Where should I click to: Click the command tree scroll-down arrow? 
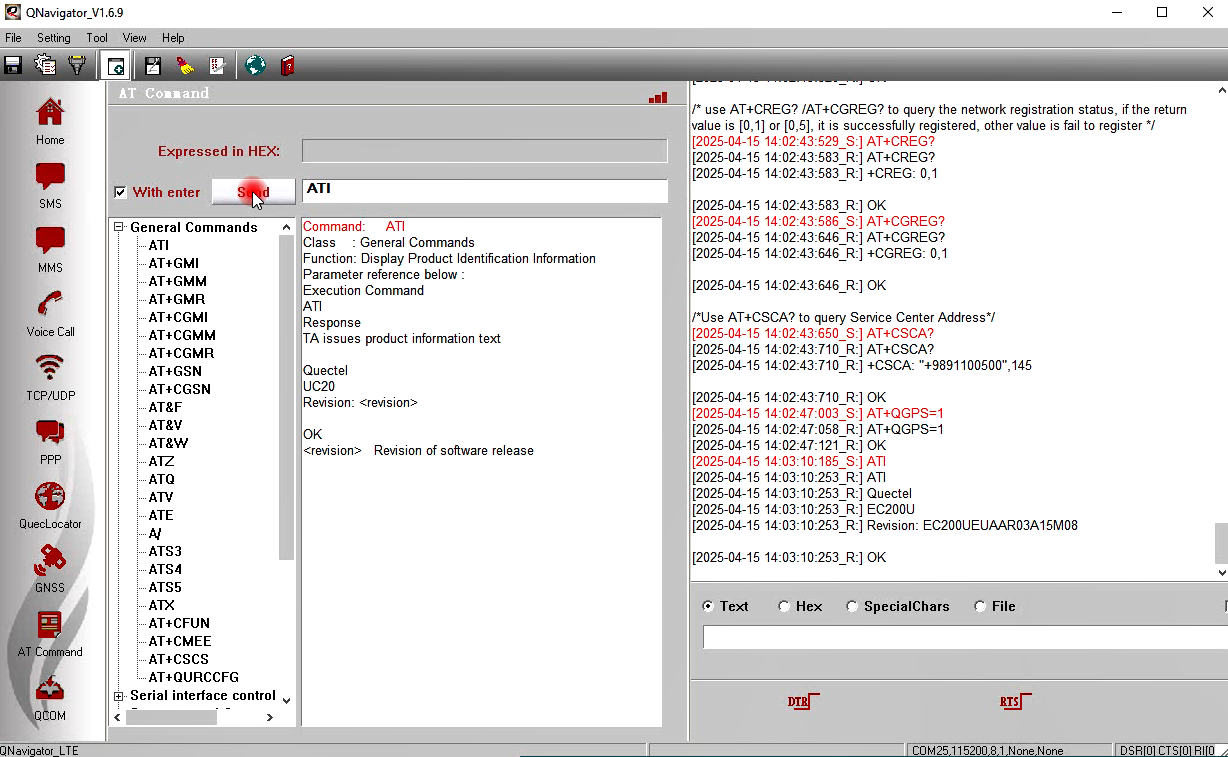(x=287, y=700)
